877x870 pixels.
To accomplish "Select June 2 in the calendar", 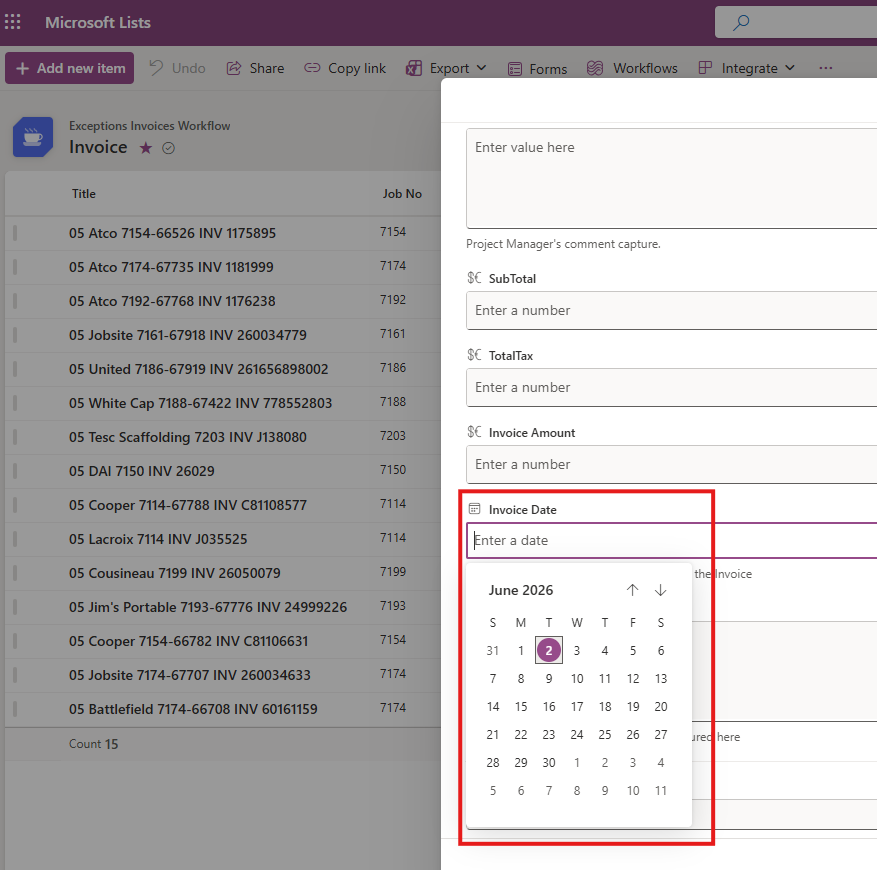I will tap(549, 650).
